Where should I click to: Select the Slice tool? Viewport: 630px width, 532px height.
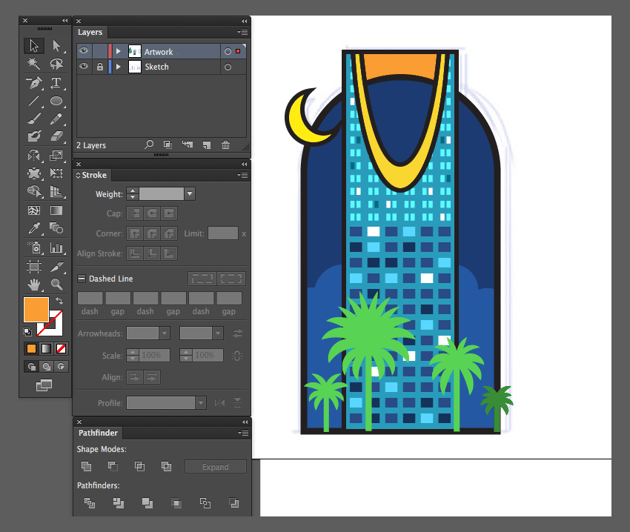56,266
